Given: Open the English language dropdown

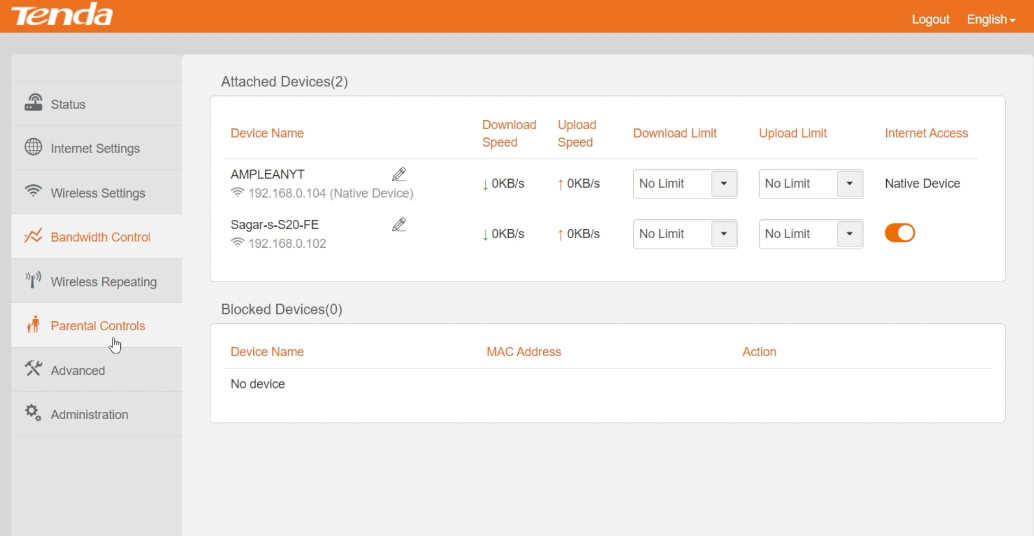Looking at the screenshot, I should (990, 20).
